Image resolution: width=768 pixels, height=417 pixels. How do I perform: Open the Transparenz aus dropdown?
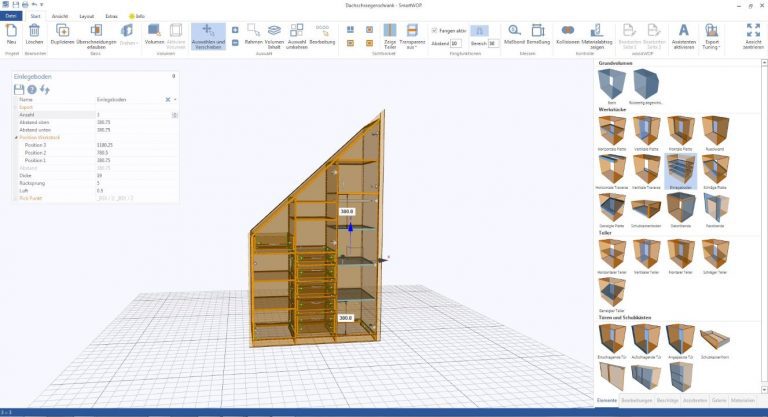coord(412,36)
